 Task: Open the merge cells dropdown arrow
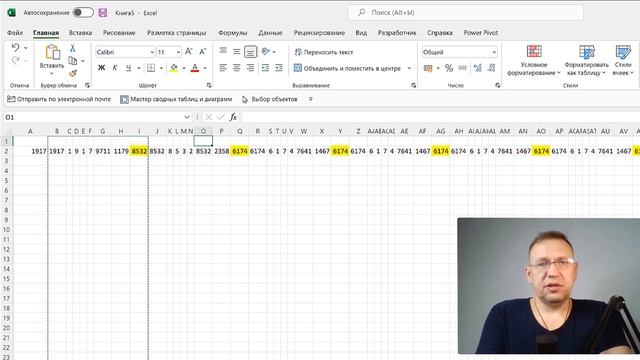click(x=409, y=68)
